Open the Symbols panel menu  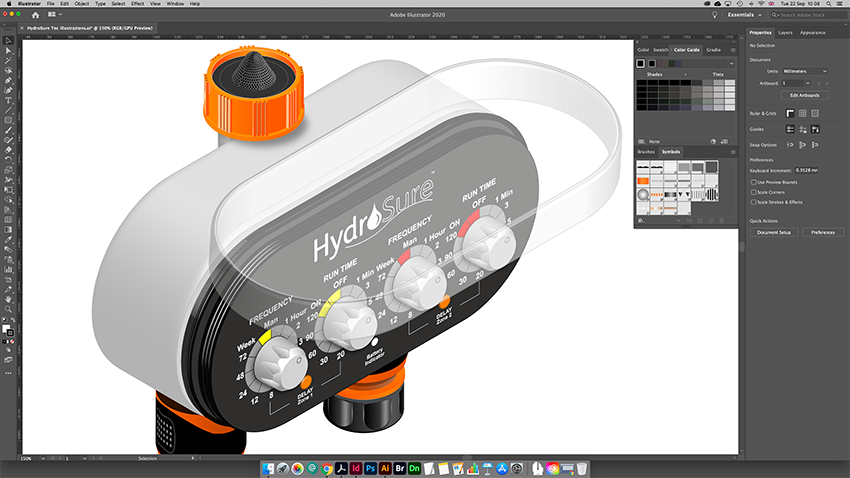tap(733, 152)
